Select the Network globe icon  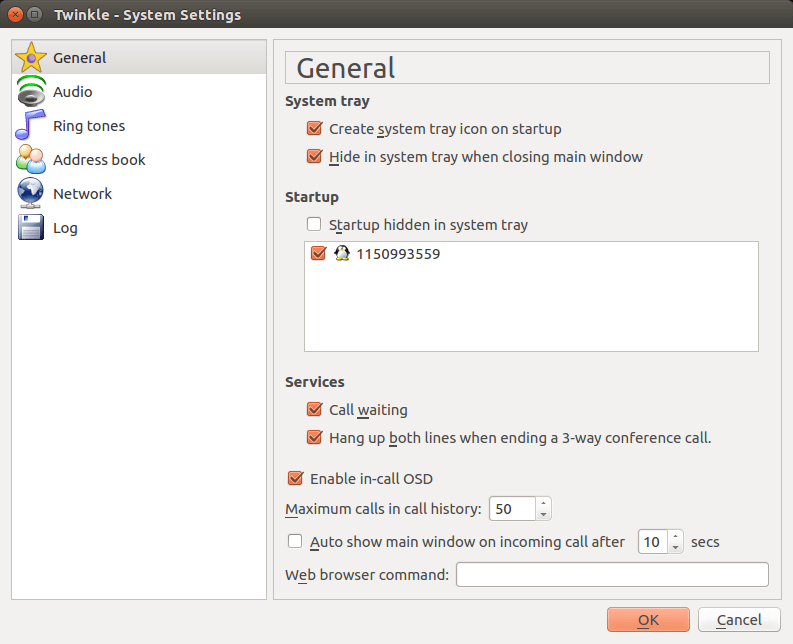[x=31, y=193]
